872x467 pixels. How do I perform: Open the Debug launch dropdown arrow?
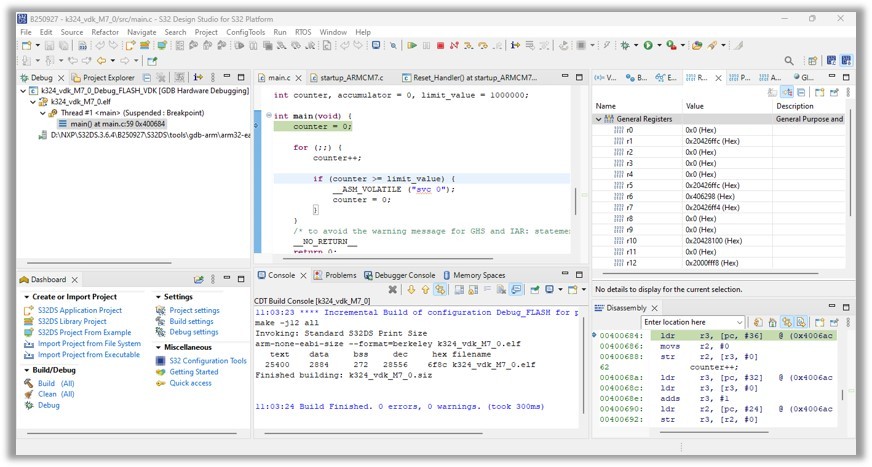(636, 46)
